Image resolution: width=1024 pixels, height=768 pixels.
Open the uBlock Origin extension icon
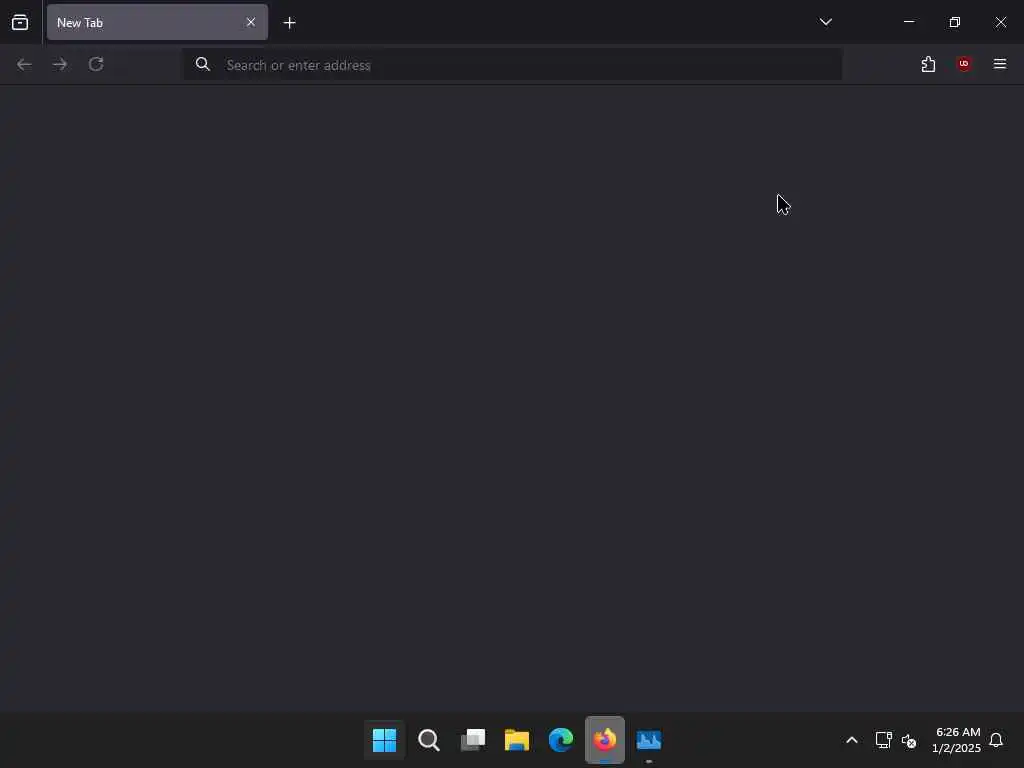coord(964,64)
